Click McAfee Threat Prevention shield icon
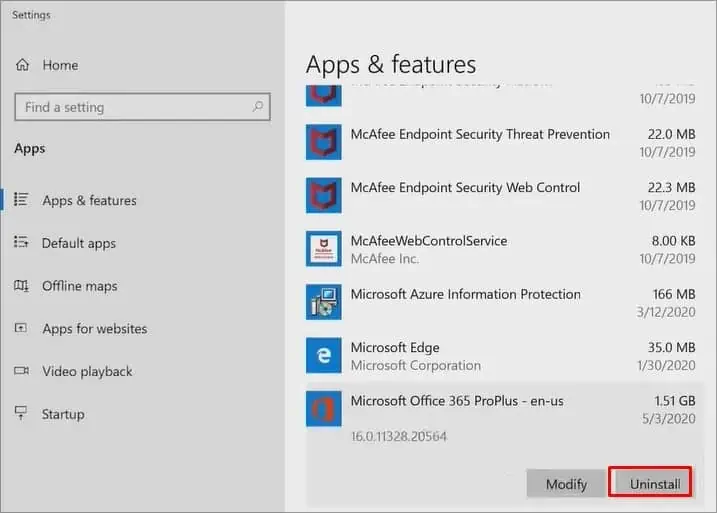The width and height of the screenshot is (717, 513). (x=324, y=142)
